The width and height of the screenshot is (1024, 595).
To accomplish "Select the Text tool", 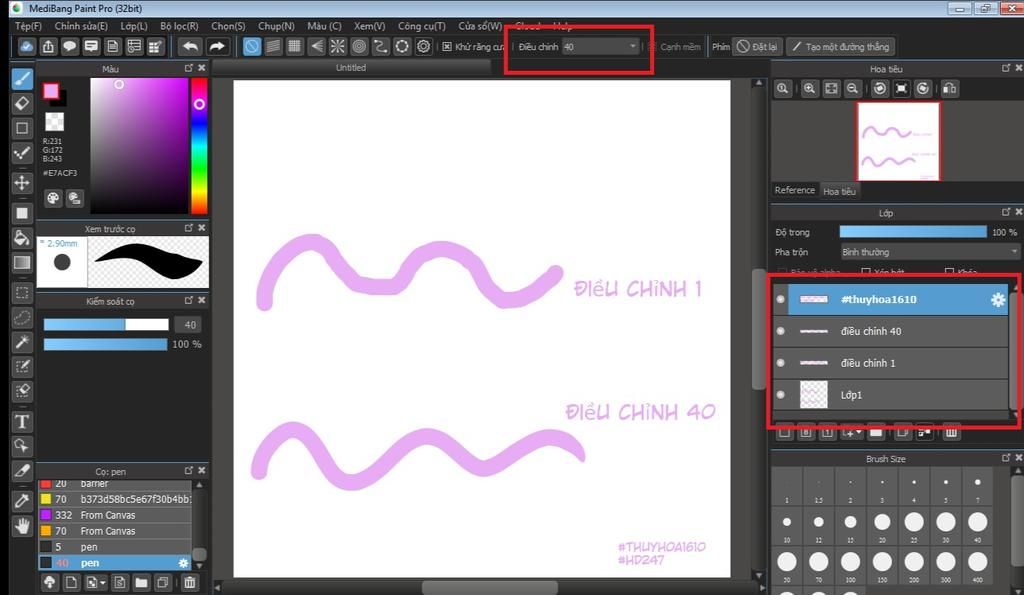I will (22, 421).
